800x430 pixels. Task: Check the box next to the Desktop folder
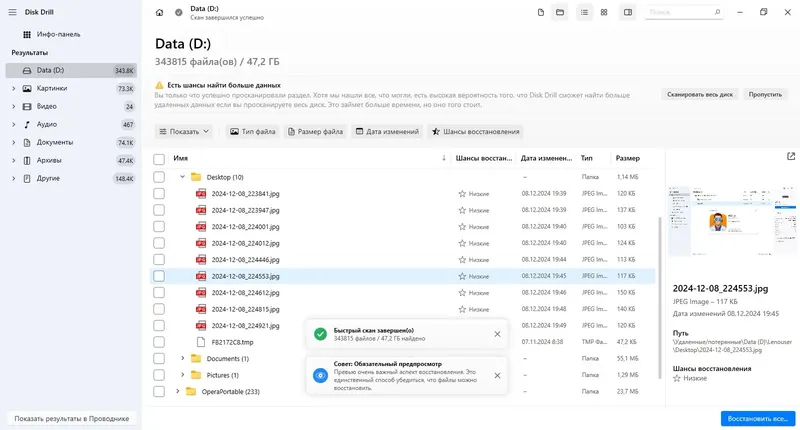tap(159, 177)
